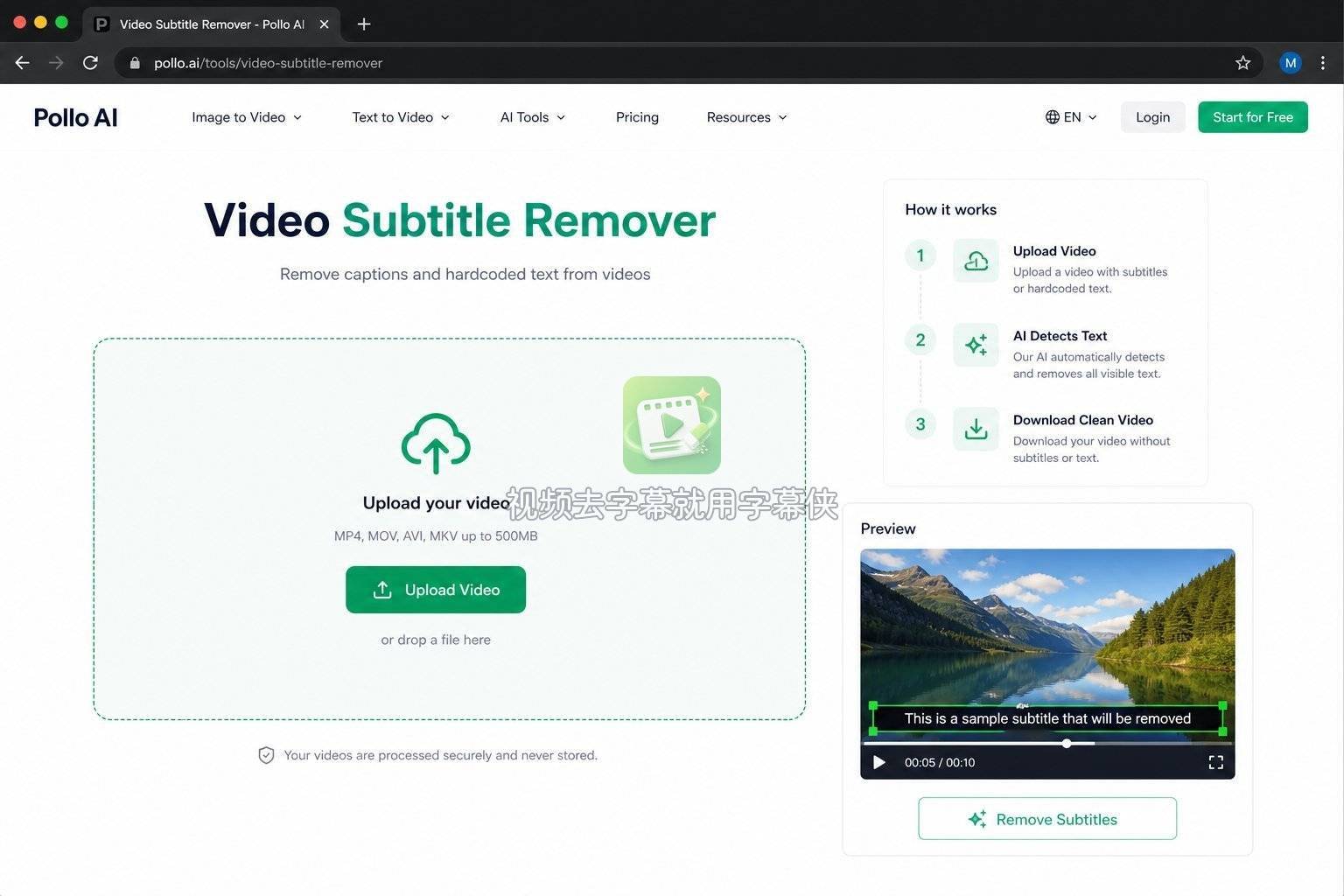
Task: Click the globe language icon
Action: [1053, 117]
